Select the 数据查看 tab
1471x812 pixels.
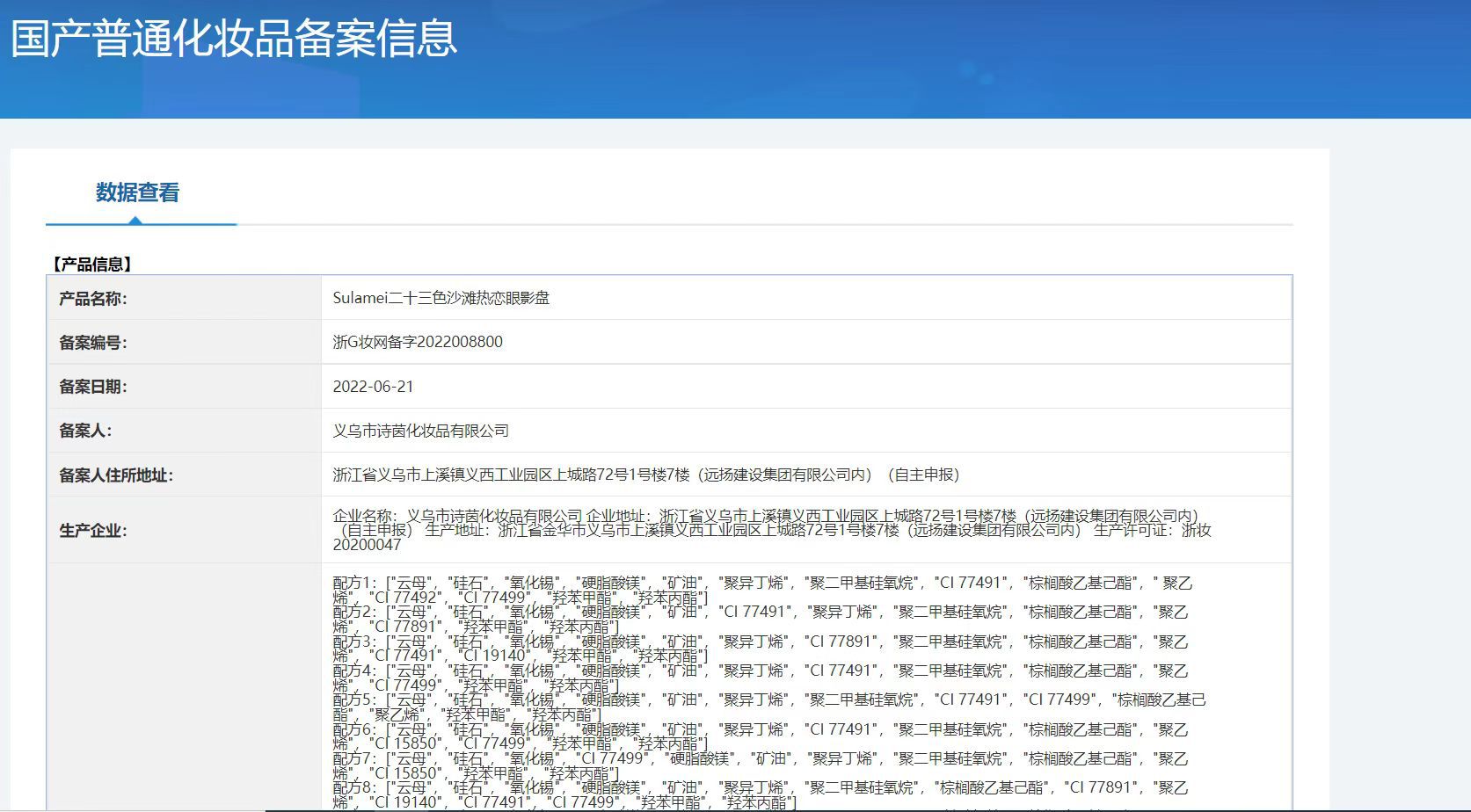pyautogui.click(x=137, y=192)
